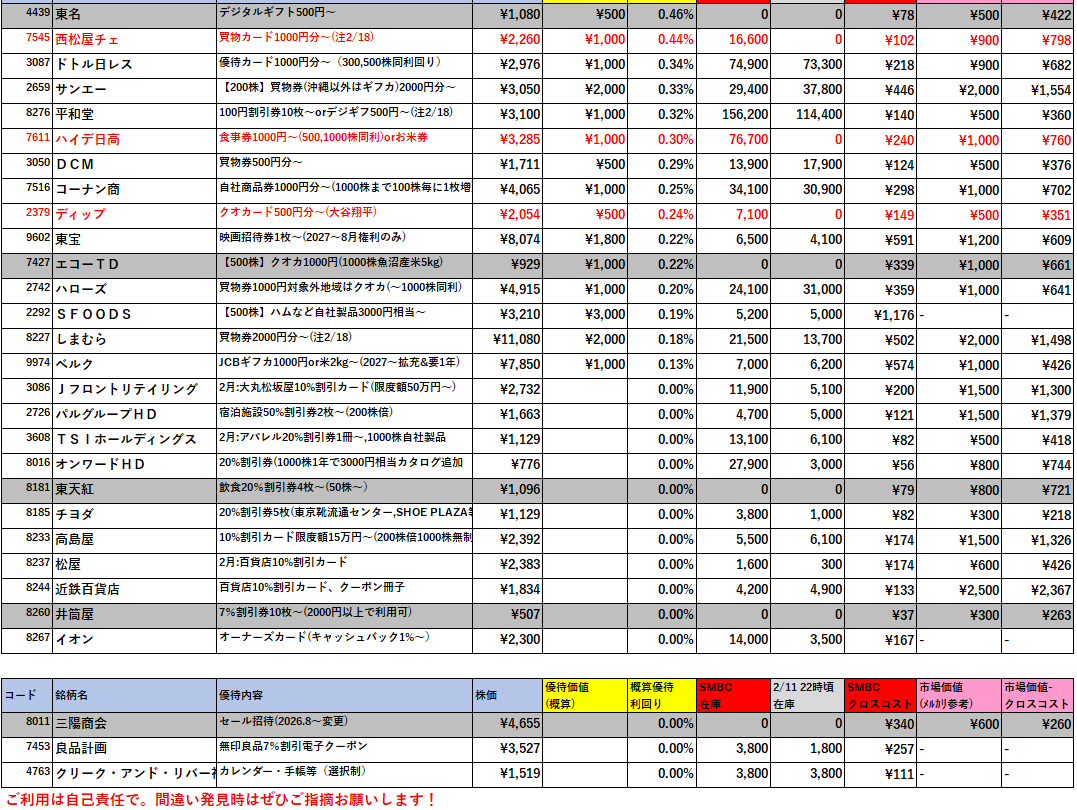This screenshot has width=1077, height=810.
Task: Click the red disclaimer text at bottom
Action: click(x=221, y=800)
